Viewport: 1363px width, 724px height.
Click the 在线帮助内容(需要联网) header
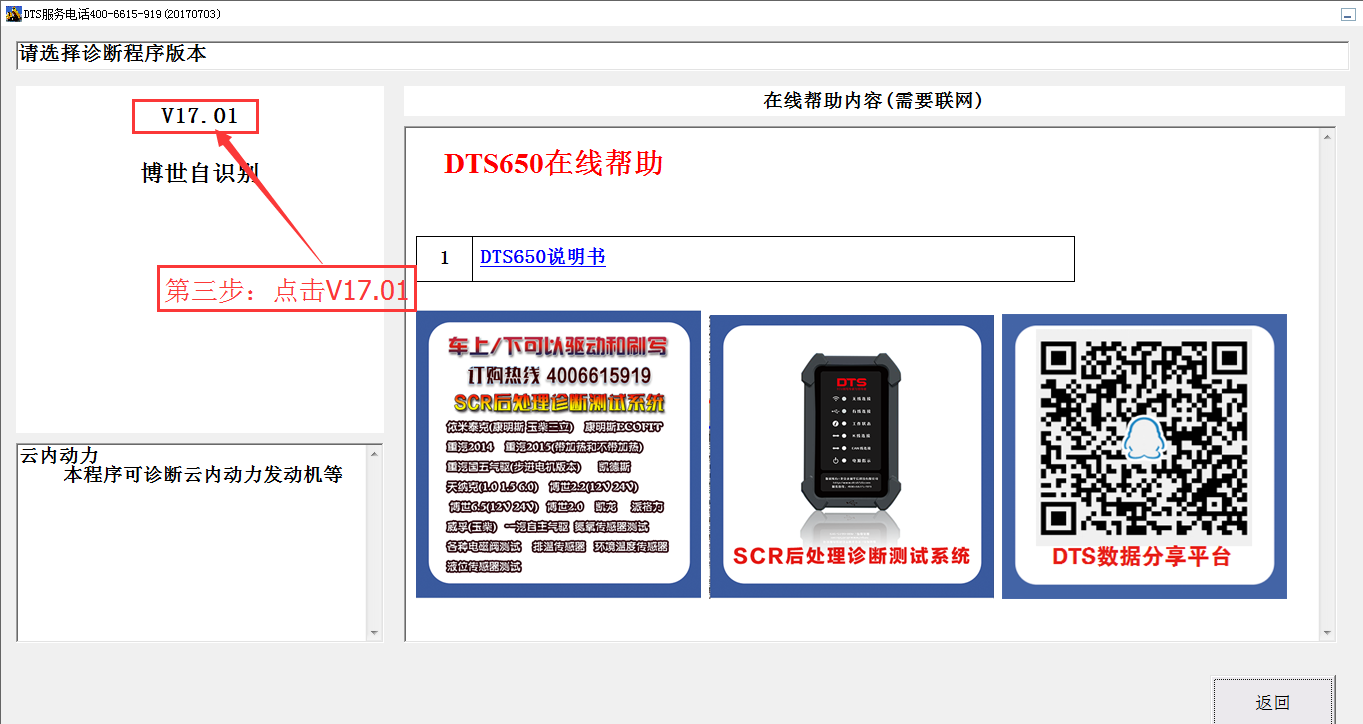tap(873, 101)
